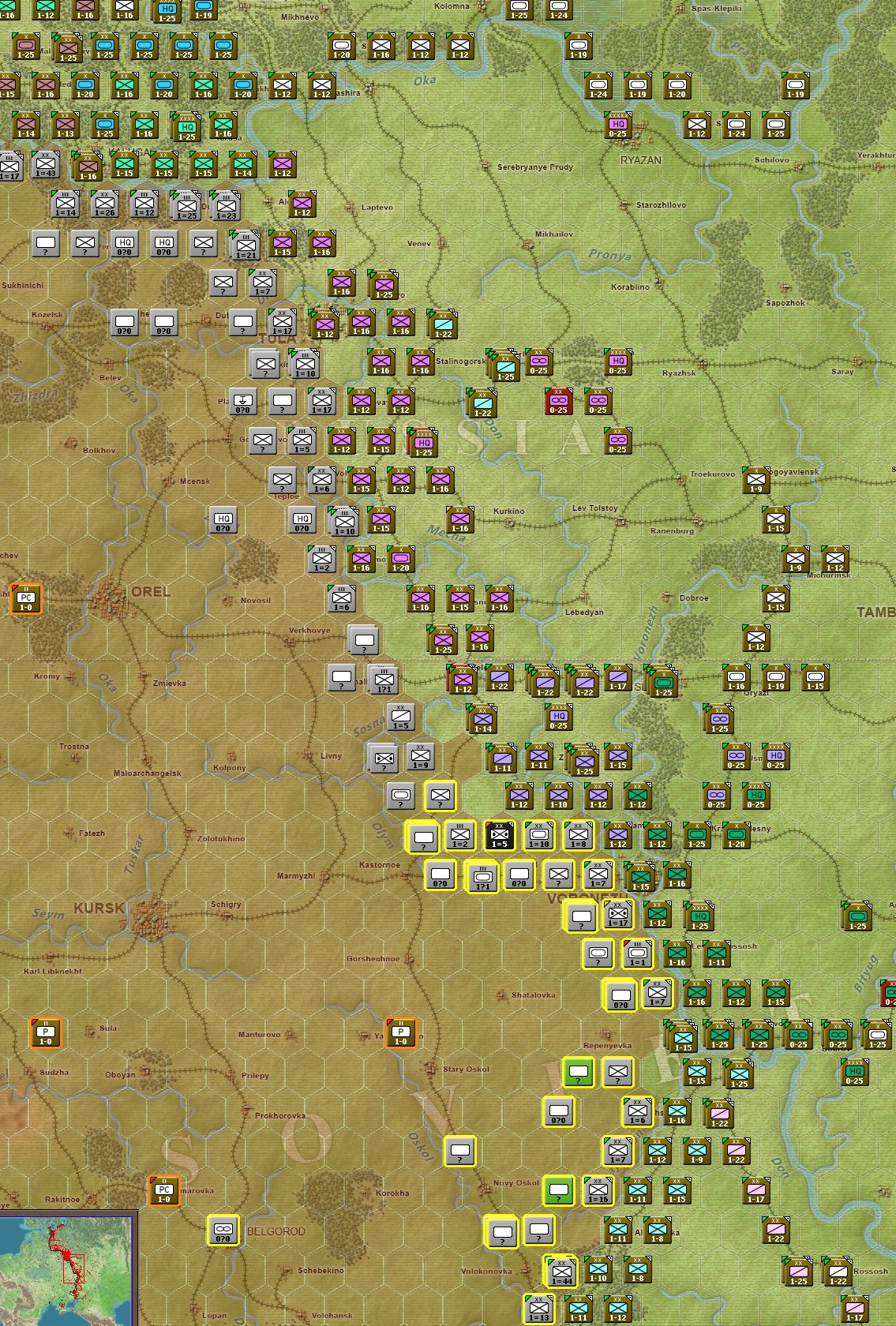Select the red 0-25 air counter near Stalinogorsk
Viewport: 896px width, 1326px height.
click(558, 401)
